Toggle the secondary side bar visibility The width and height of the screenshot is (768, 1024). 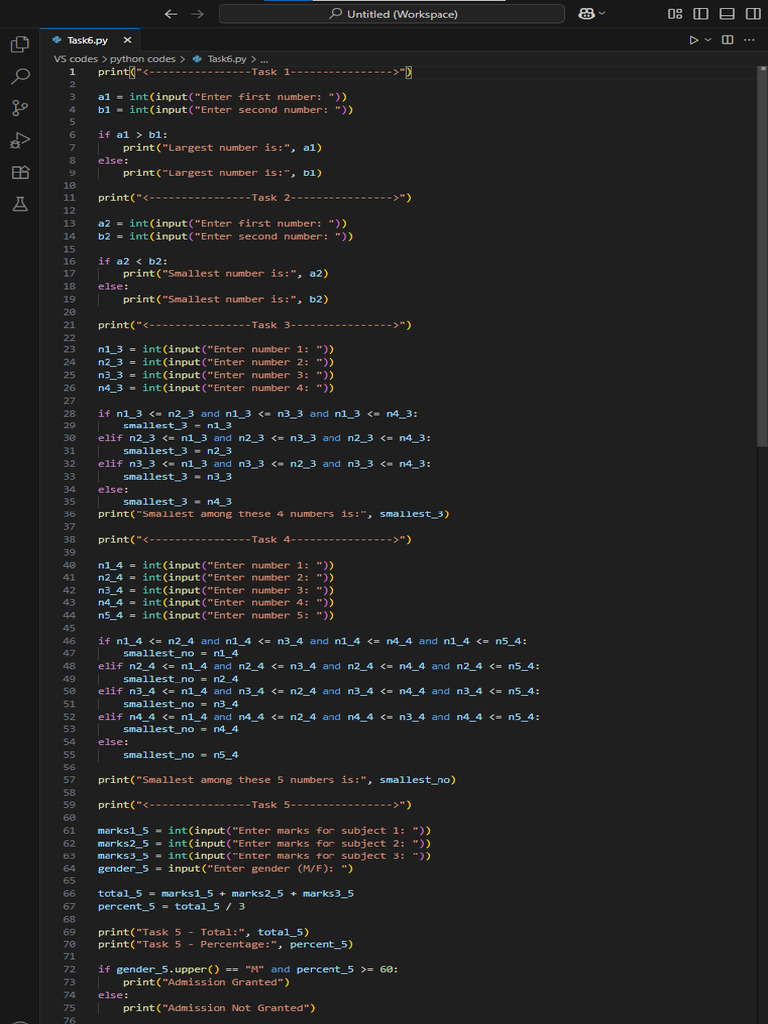752,14
